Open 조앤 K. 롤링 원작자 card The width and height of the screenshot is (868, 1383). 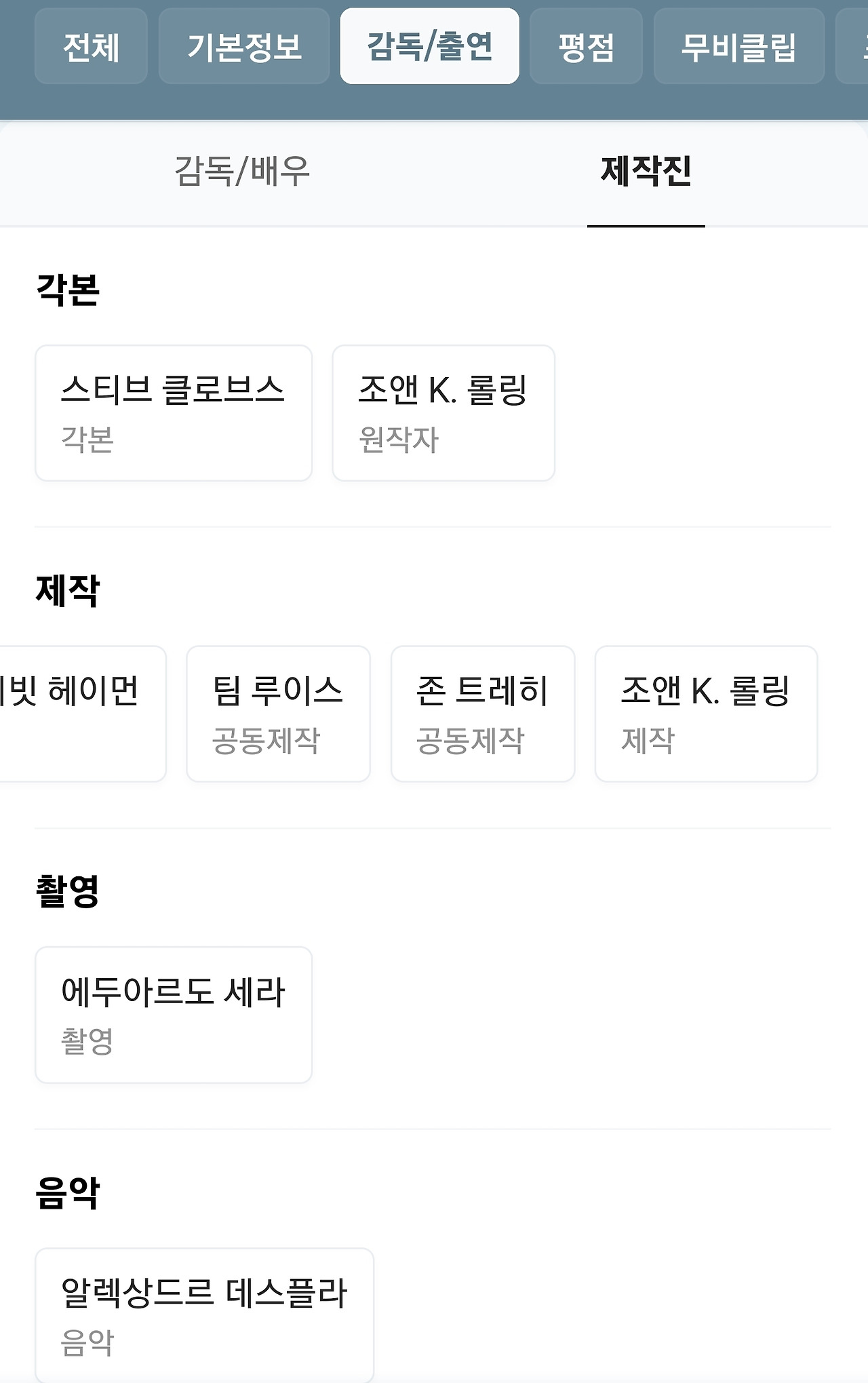[x=443, y=413]
